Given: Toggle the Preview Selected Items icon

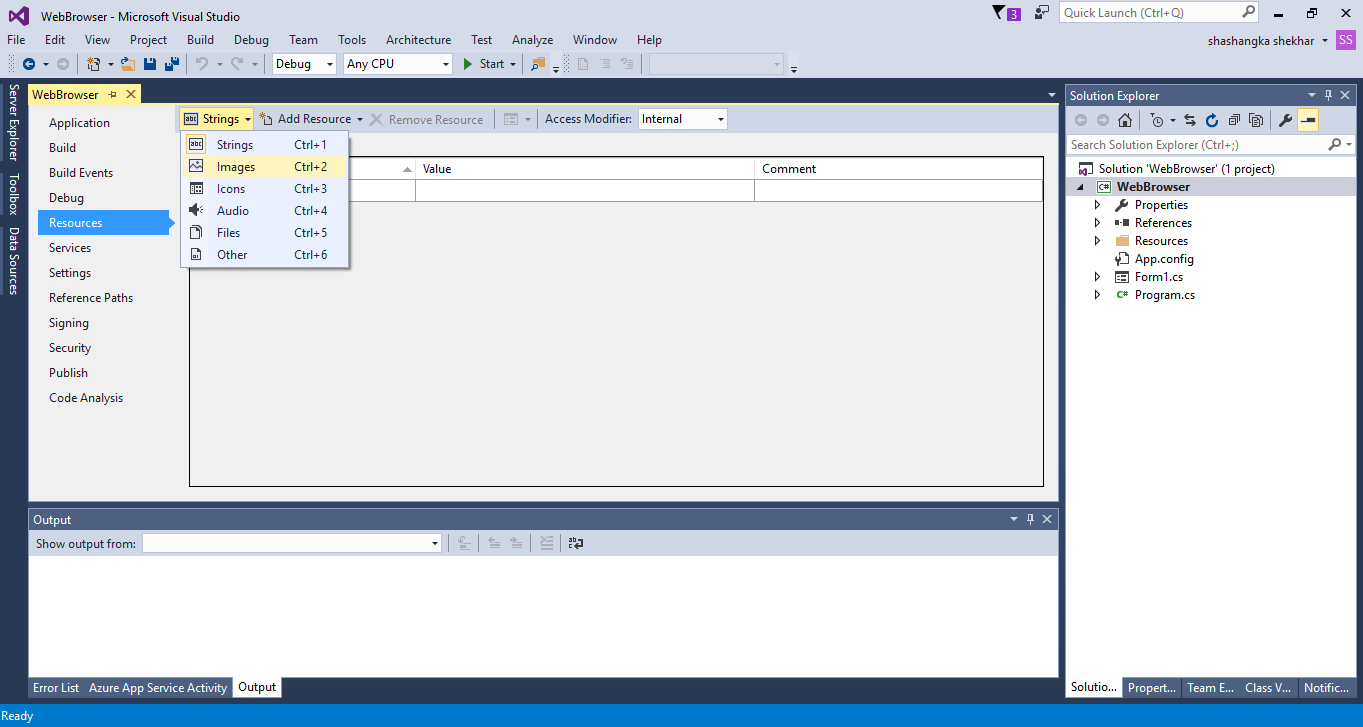Looking at the screenshot, I should (1308, 120).
